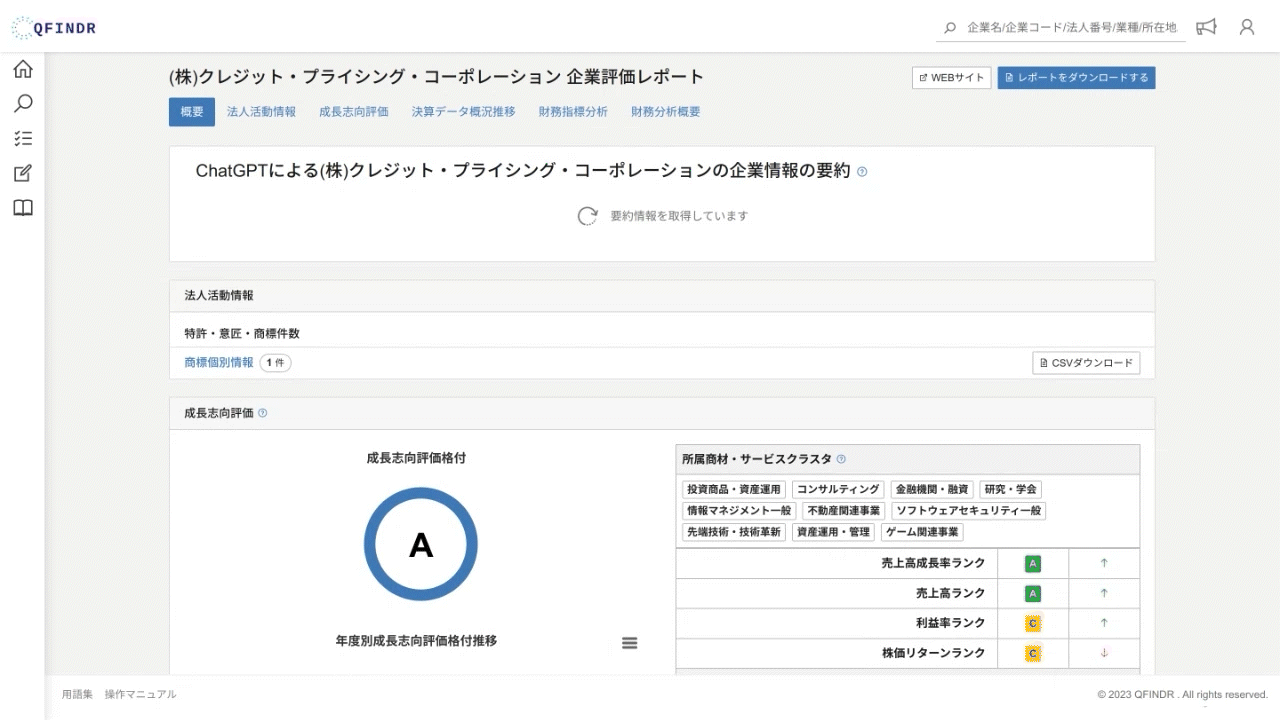Click the 用語集 footer link
The height and width of the screenshot is (720, 1280).
pos(77,694)
